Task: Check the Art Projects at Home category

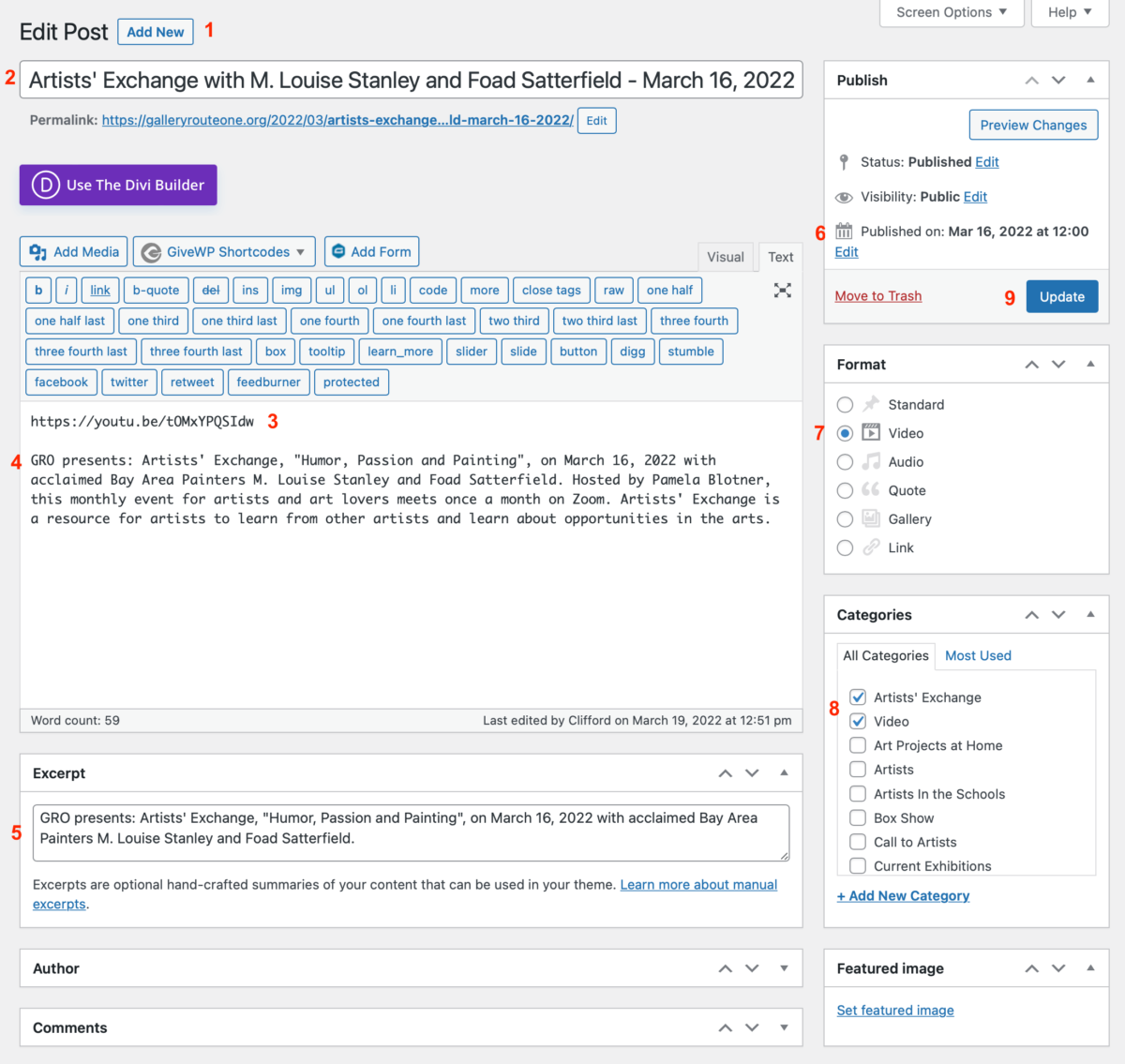Action: click(x=857, y=745)
